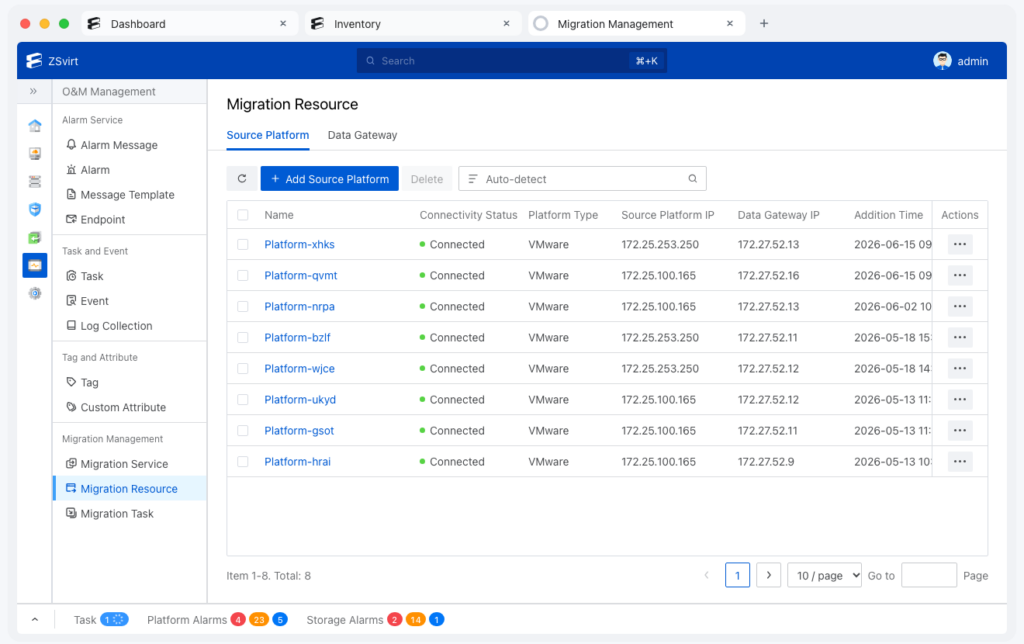Open the Alarm sidebar entry
Image resolution: width=1024 pixels, height=644 pixels.
click(x=88, y=170)
